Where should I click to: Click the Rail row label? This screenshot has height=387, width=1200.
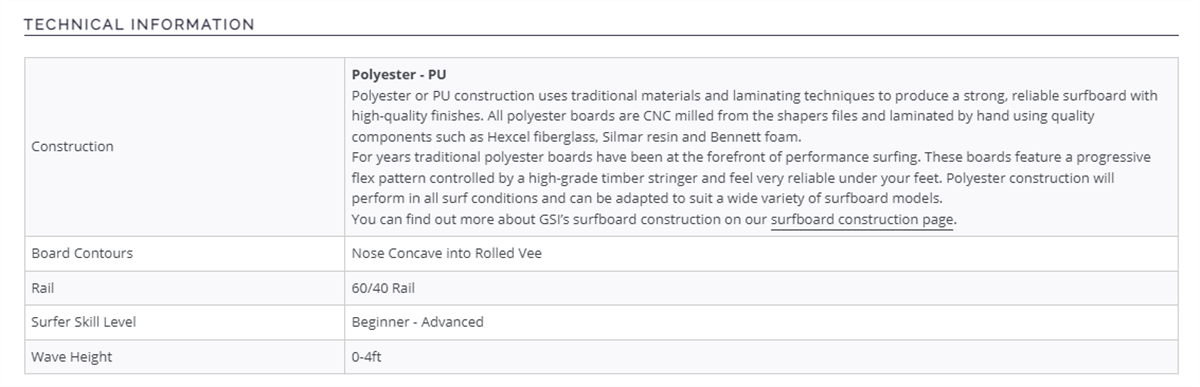(42, 288)
